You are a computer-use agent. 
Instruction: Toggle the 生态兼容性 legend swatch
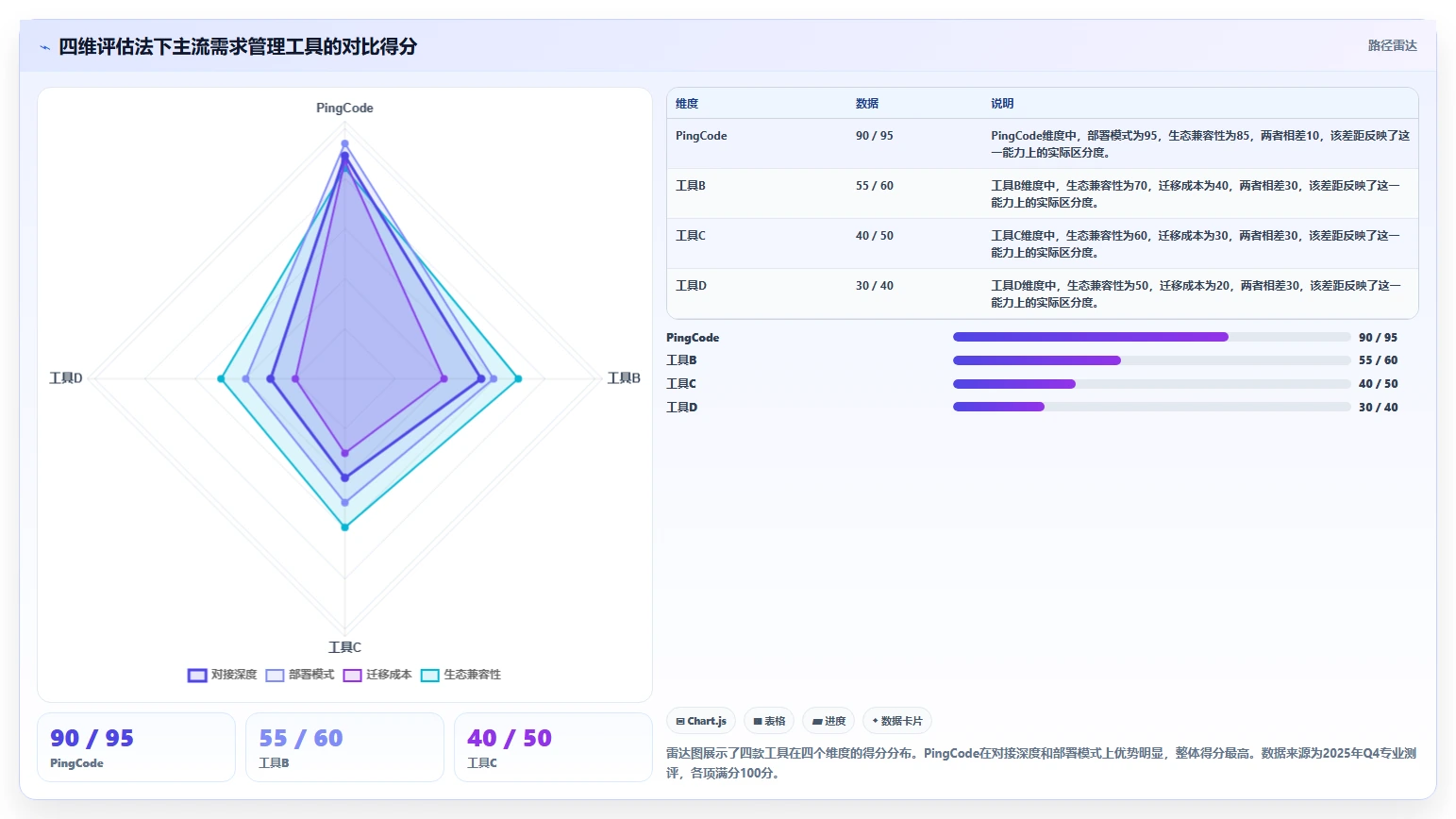click(x=429, y=675)
